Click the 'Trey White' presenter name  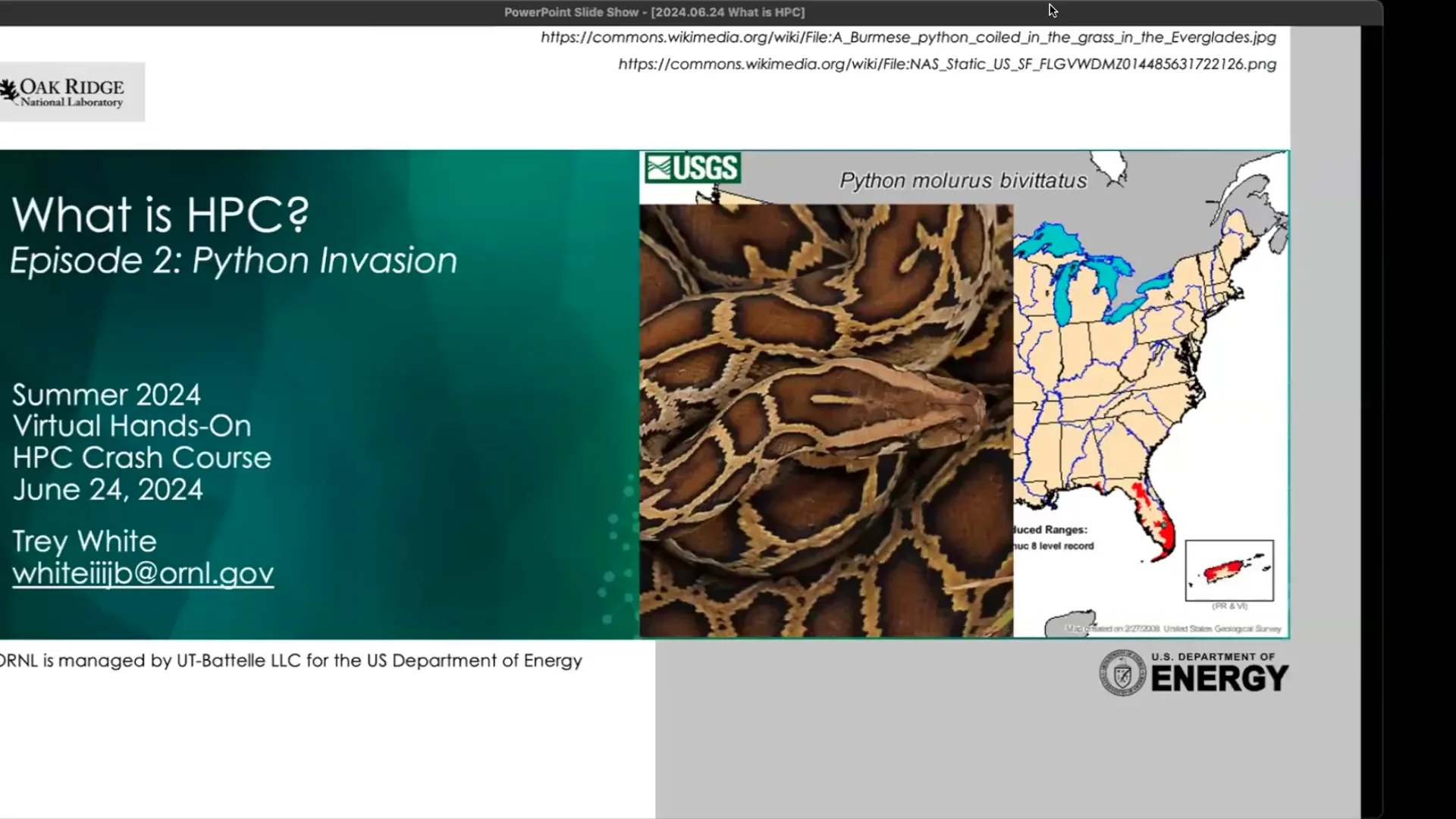point(84,541)
